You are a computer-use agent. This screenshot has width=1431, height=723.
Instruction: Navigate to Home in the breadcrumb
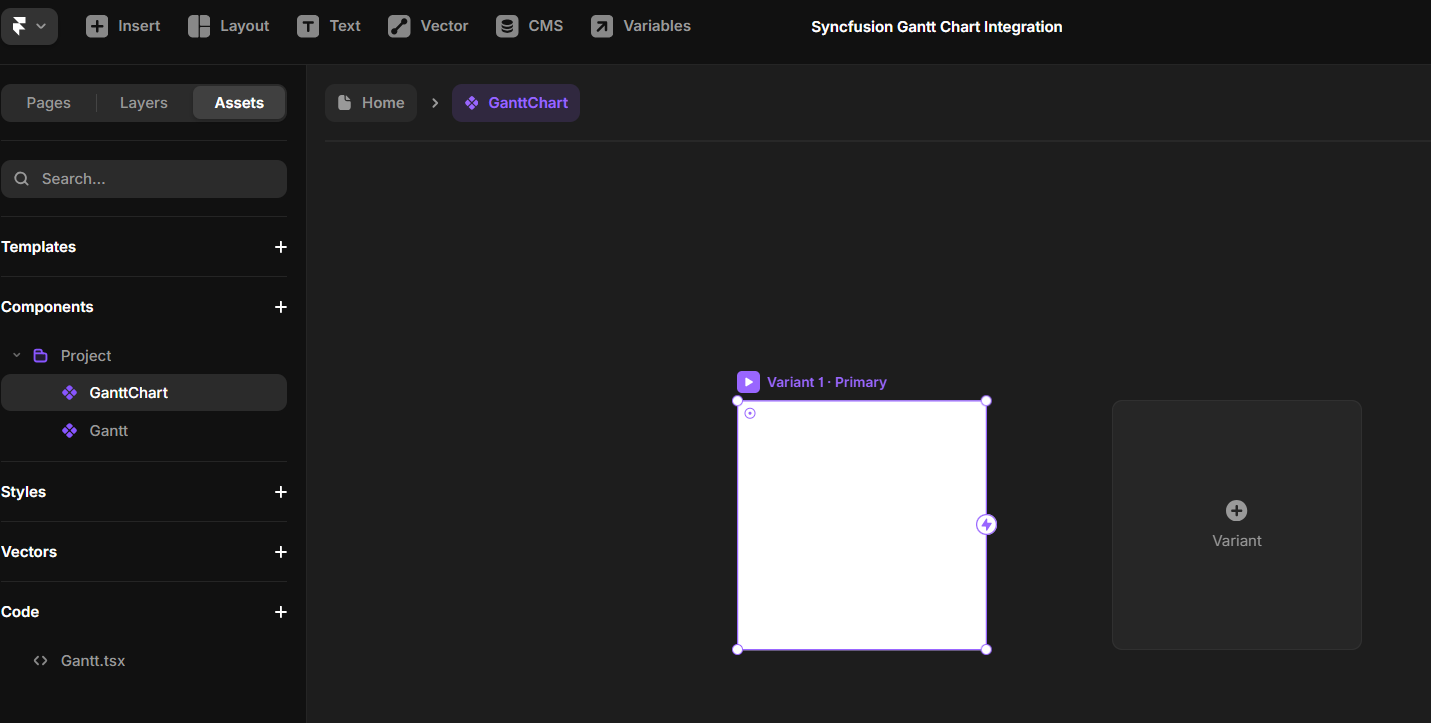pyautogui.click(x=371, y=102)
